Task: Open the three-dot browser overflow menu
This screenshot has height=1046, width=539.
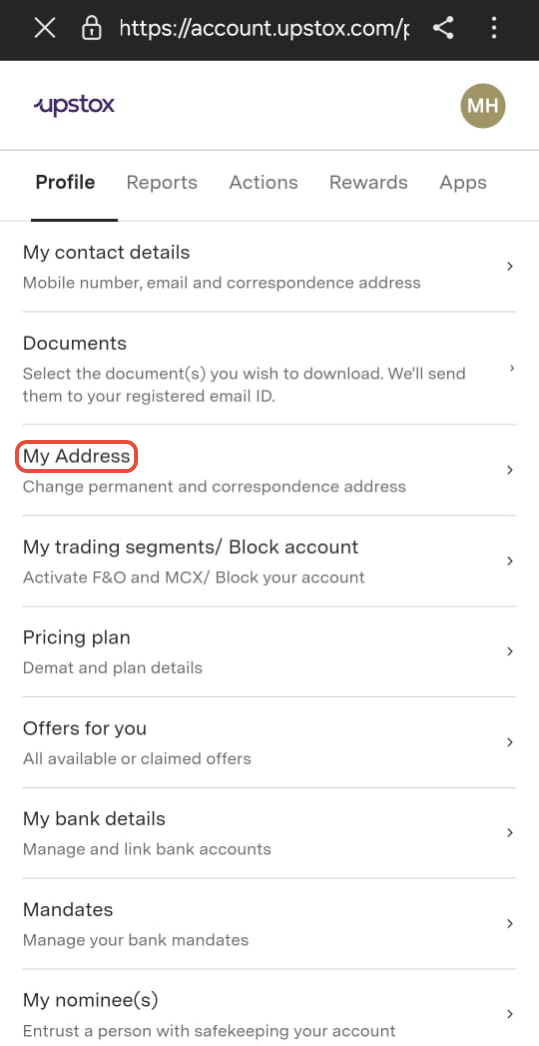Action: click(x=494, y=28)
